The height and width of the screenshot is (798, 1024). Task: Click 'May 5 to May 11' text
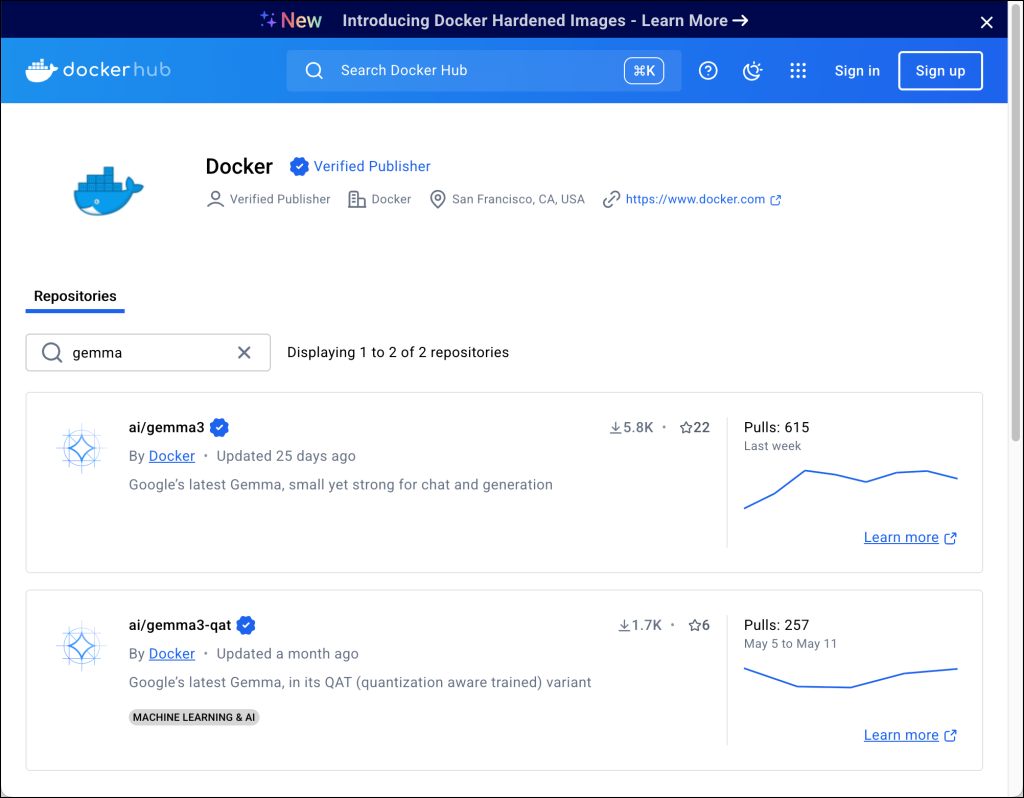790,643
